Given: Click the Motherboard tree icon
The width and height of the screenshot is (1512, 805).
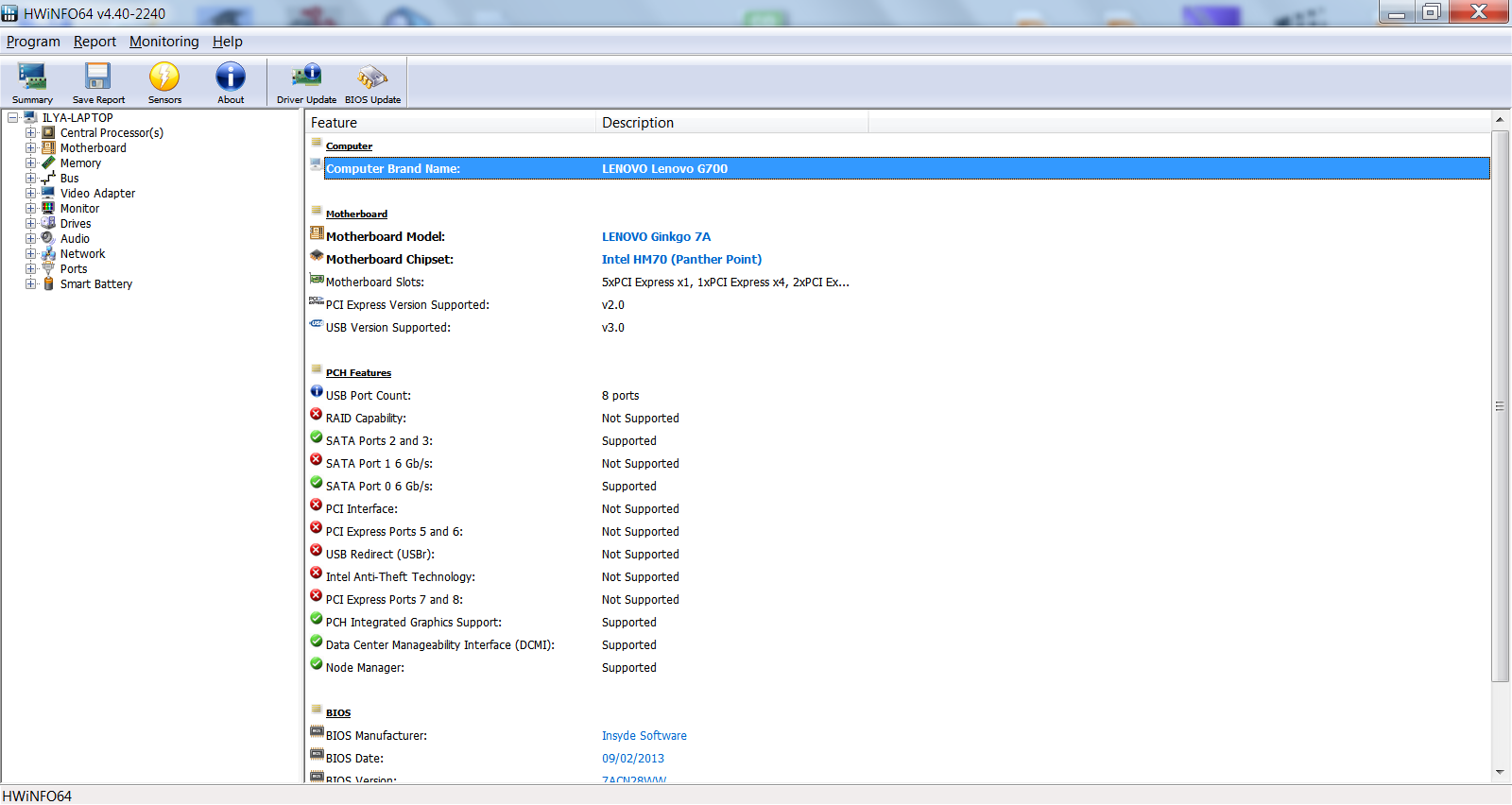Looking at the screenshot, I should 48,148.
